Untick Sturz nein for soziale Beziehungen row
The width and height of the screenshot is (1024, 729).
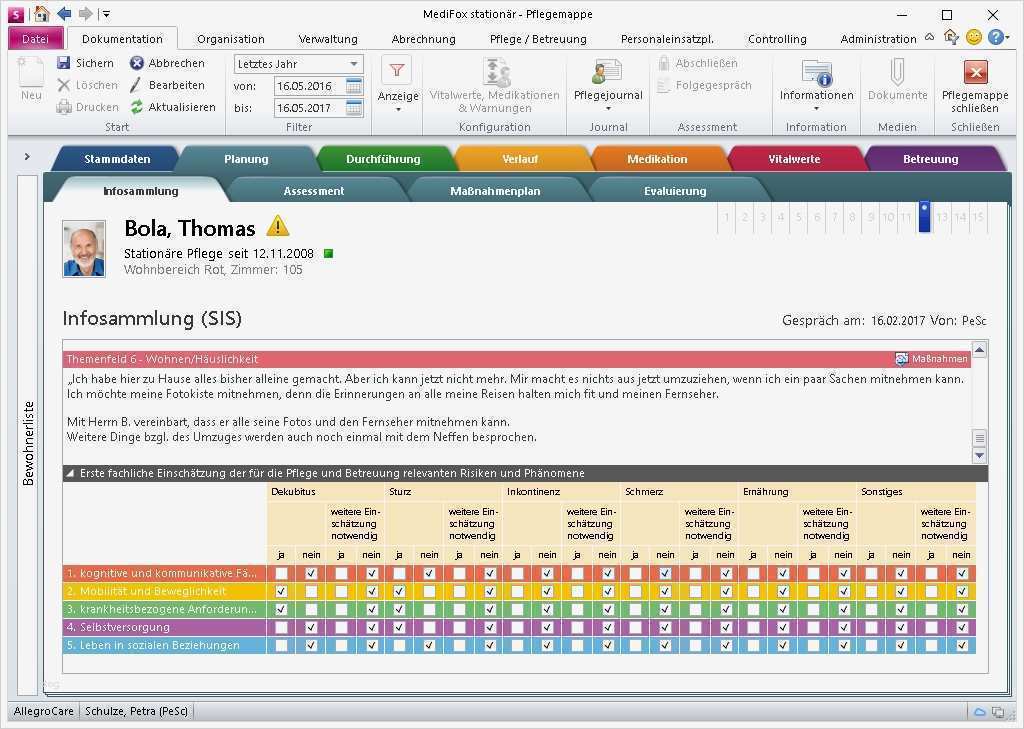pos(429,645)
